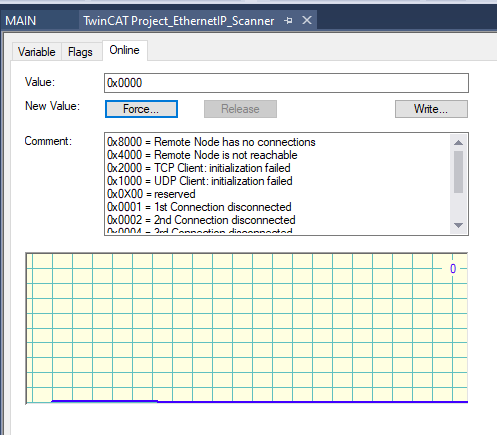
Task: Click the 'New Value:' label
Action: [x=53, y=106]
